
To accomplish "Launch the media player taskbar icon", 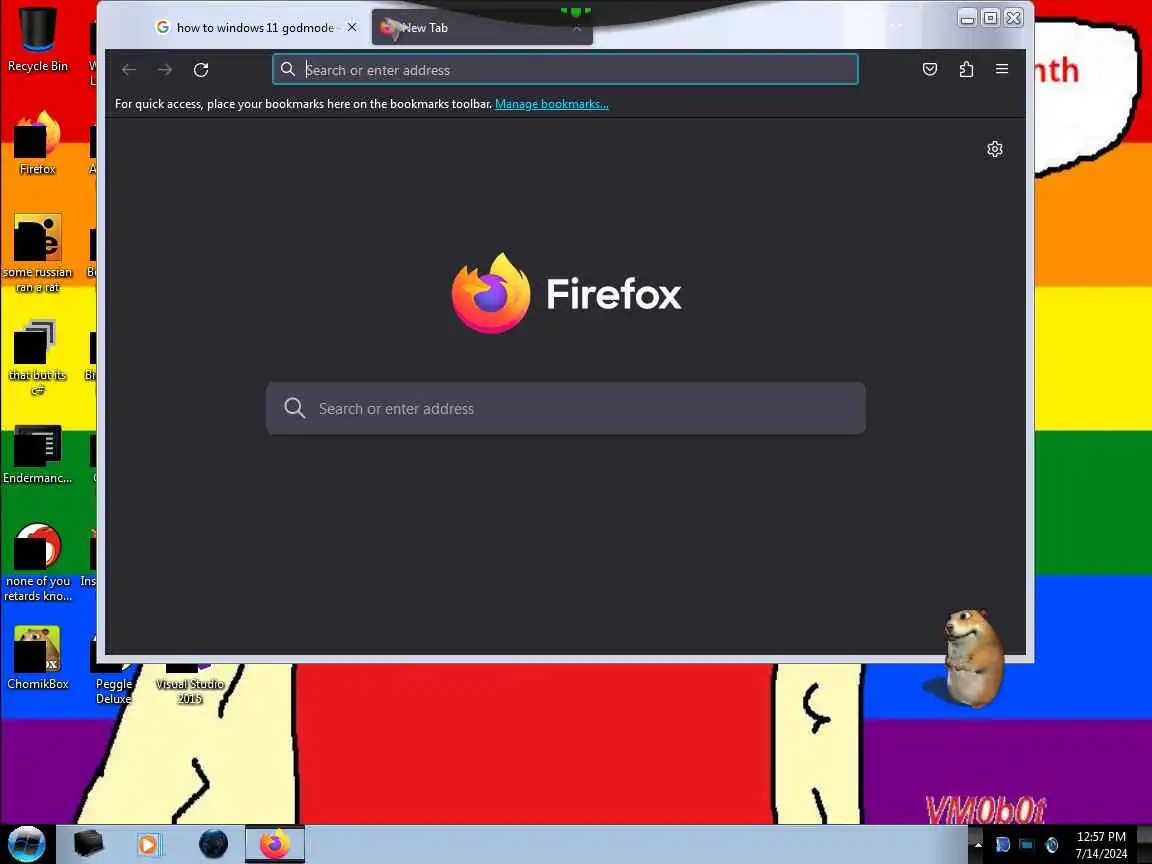I will (148, 844).
